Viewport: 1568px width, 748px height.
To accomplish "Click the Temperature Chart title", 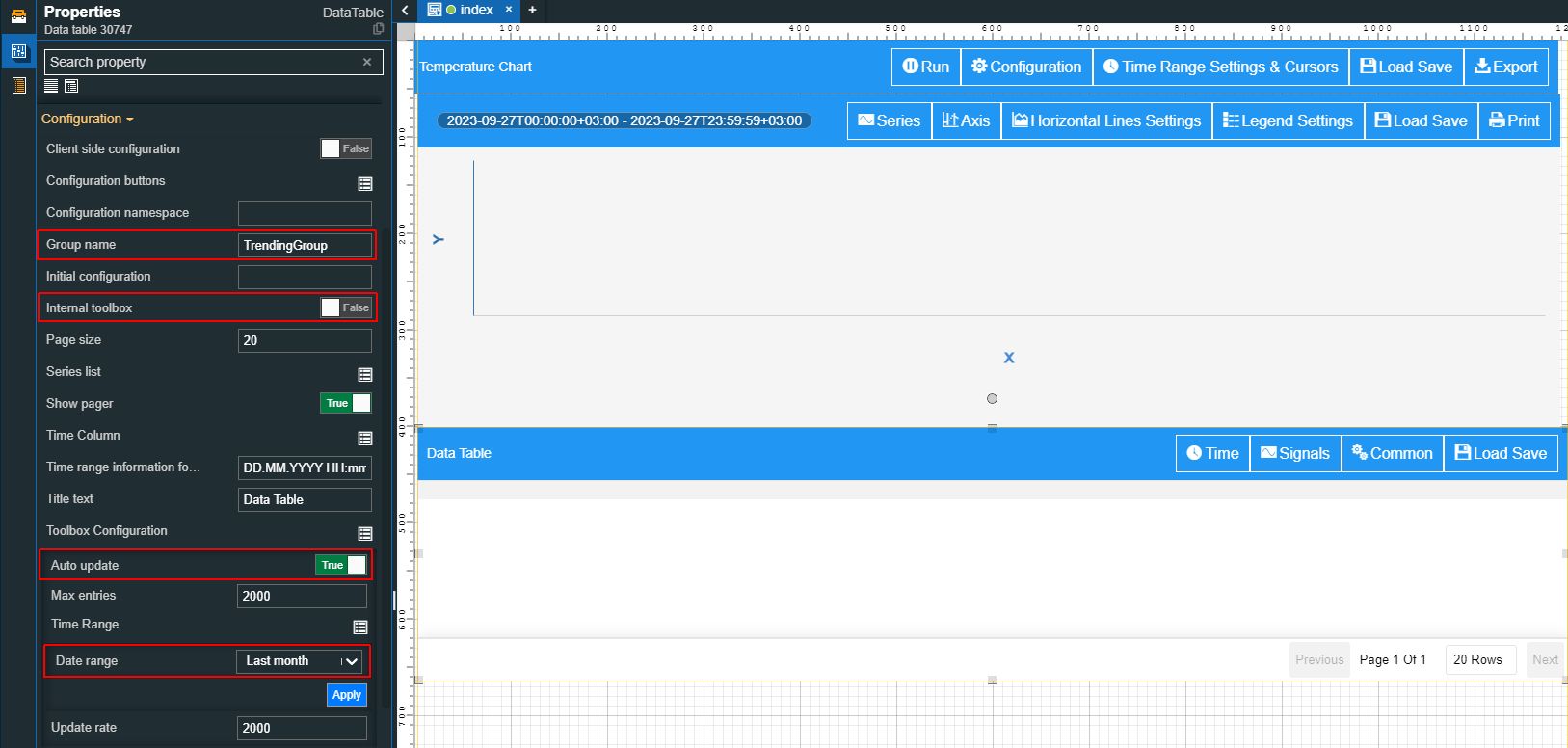I will (475, 67).
